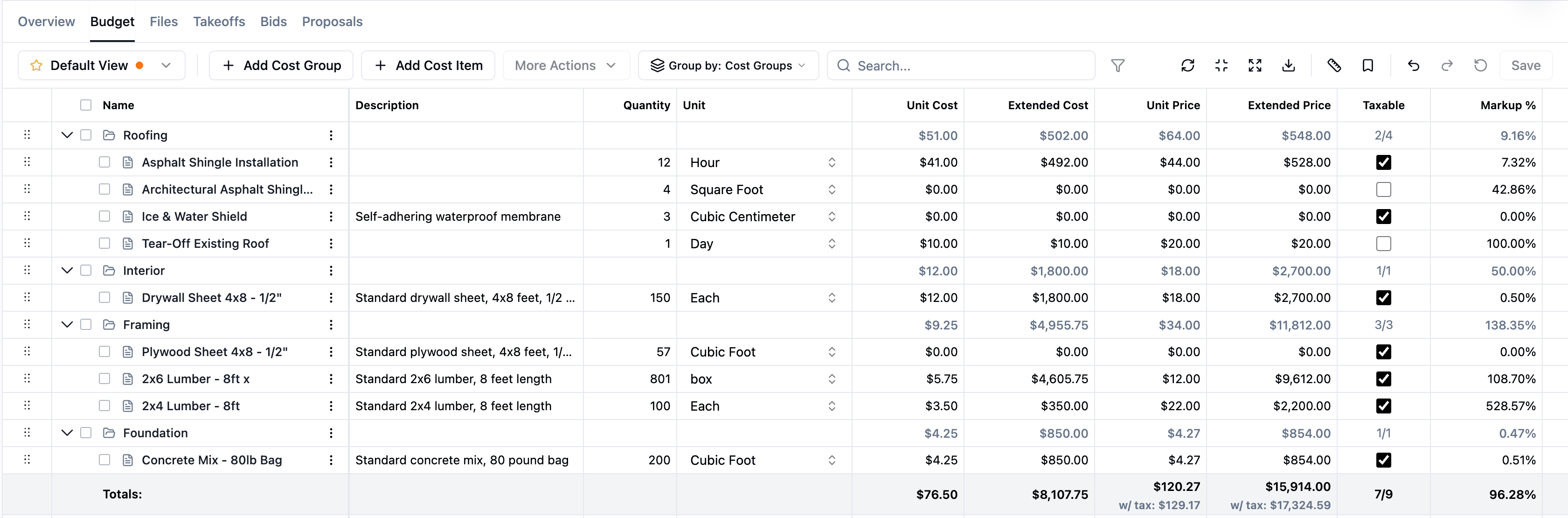Click the undo arrow icon
The width and height of the screenshot is (1568, 518).
(1413, 65)
